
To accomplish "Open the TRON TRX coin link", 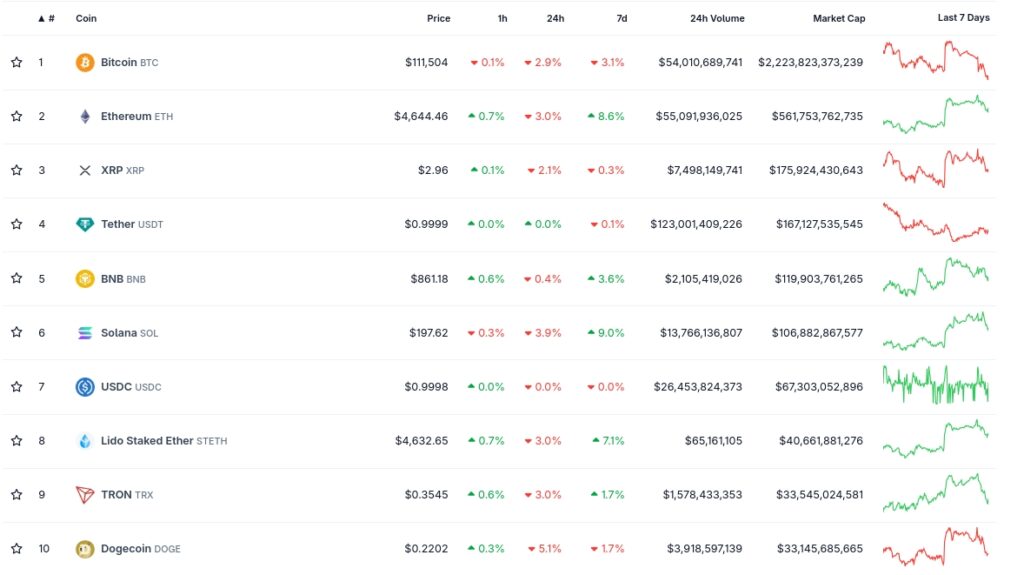I will click(x=127, y=495).
